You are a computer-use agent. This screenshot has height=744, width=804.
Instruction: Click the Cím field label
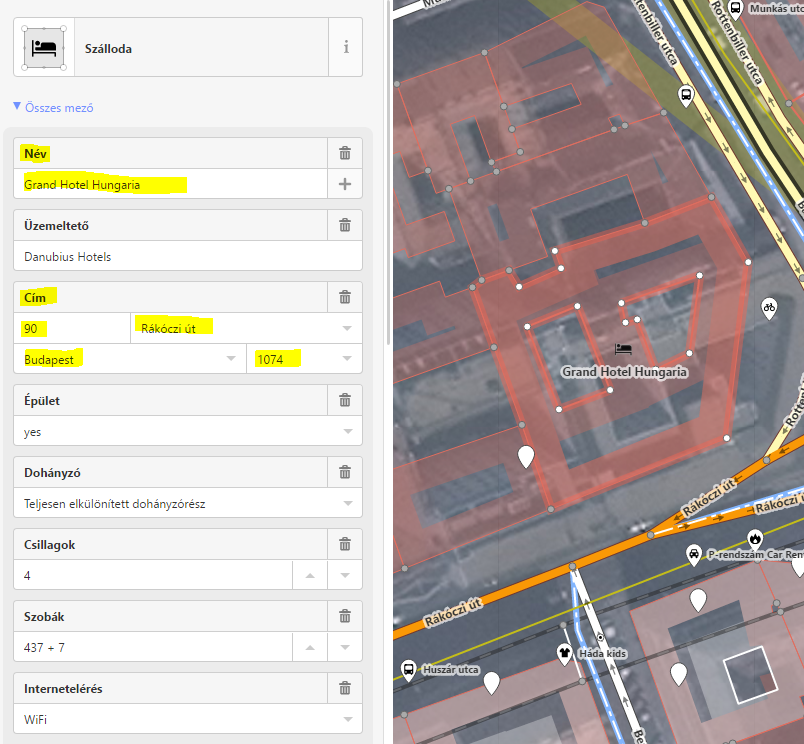[35, 297]
